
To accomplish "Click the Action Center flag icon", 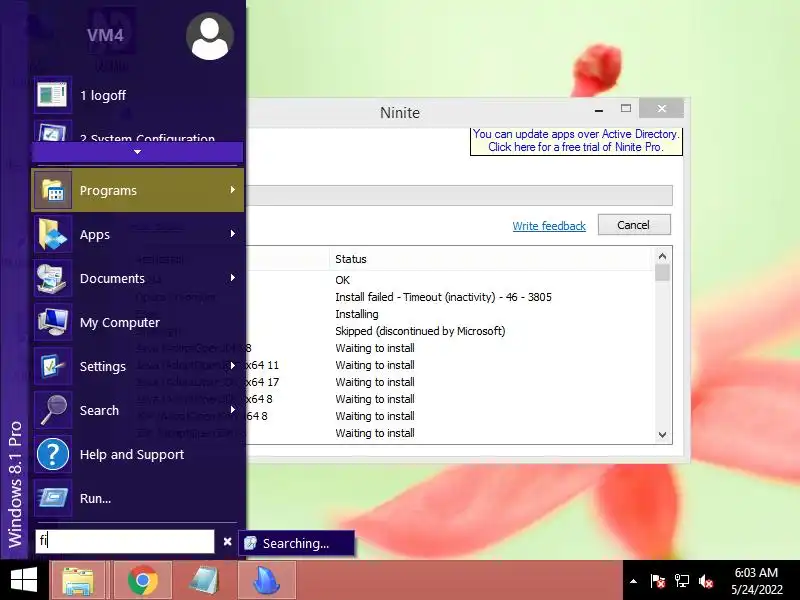I will pos(657,581).
